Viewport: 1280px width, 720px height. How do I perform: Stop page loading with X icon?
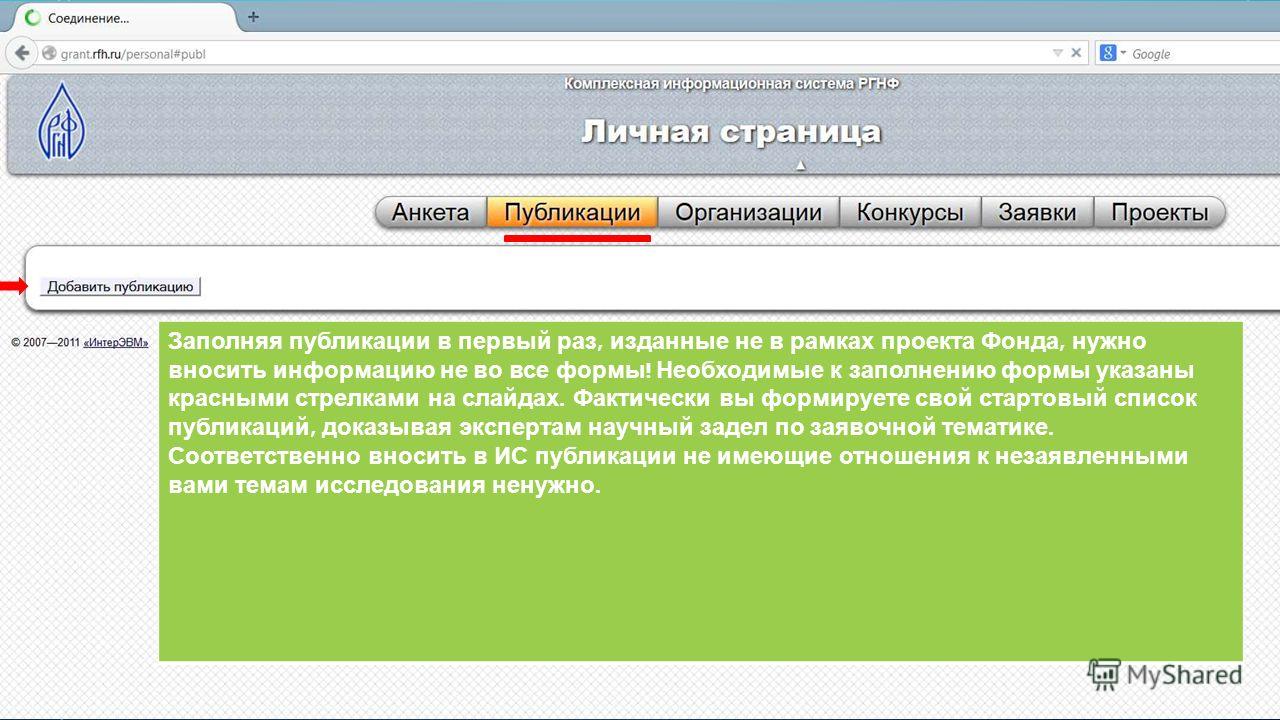click(1076, 53)
